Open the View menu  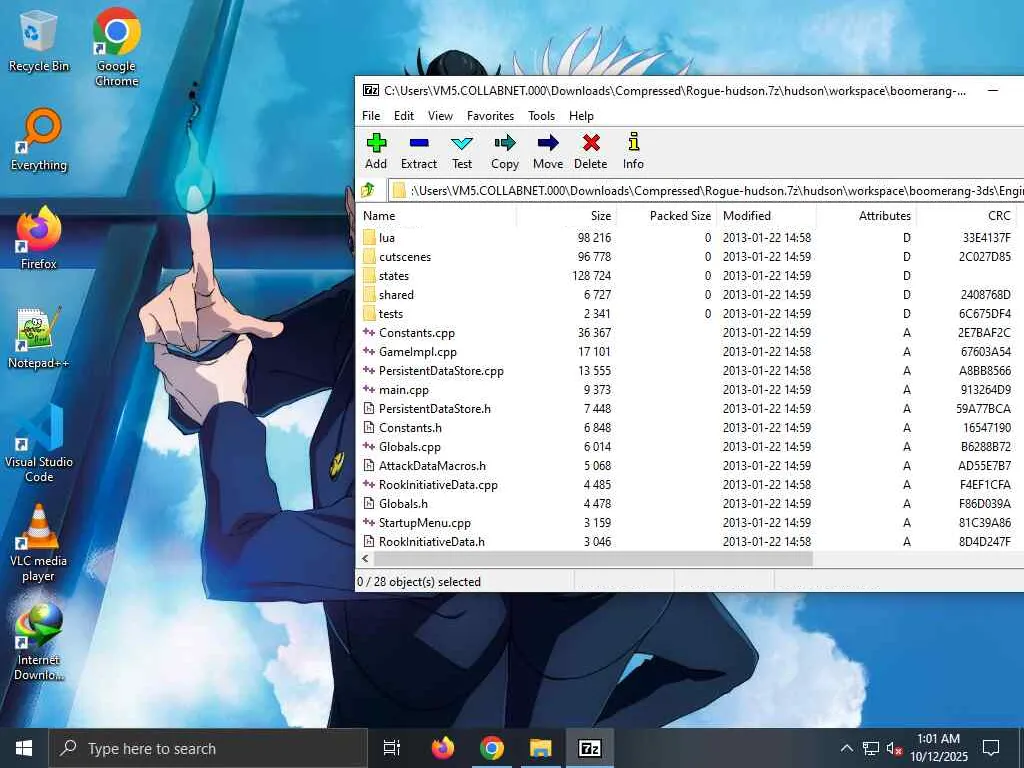(440, 116)
